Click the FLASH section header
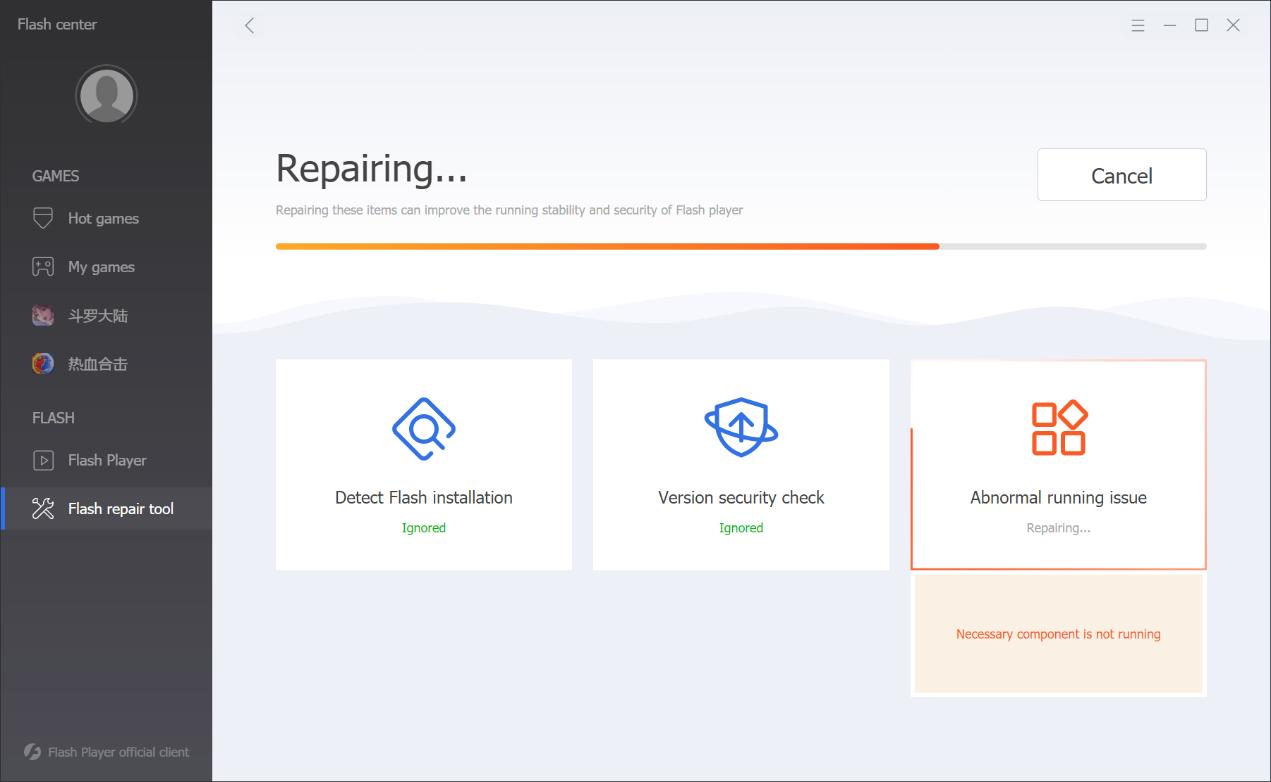 [x=53, y=418]
